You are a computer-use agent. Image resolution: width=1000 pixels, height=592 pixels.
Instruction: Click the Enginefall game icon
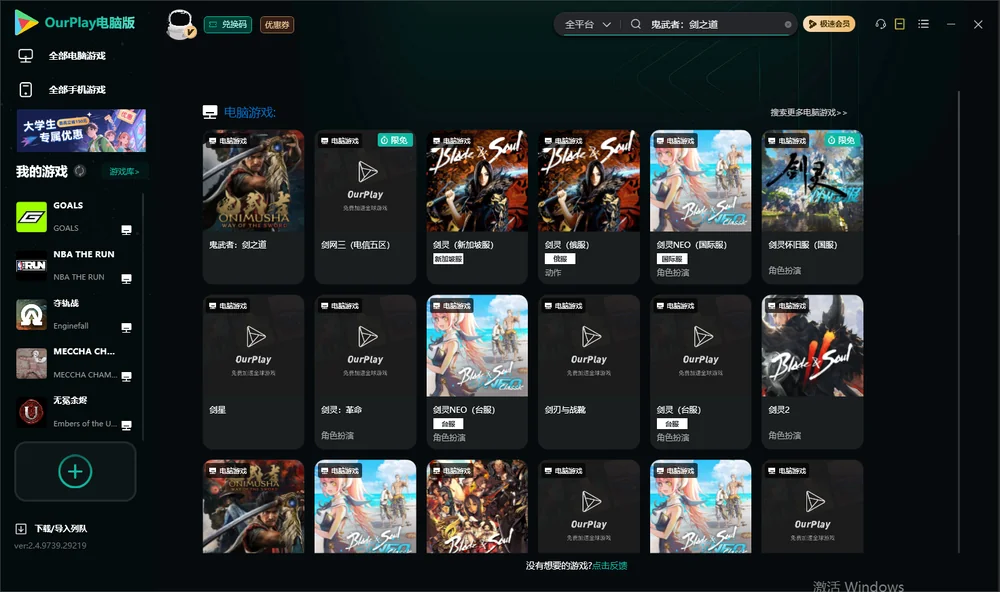click(x=31, y=314)
